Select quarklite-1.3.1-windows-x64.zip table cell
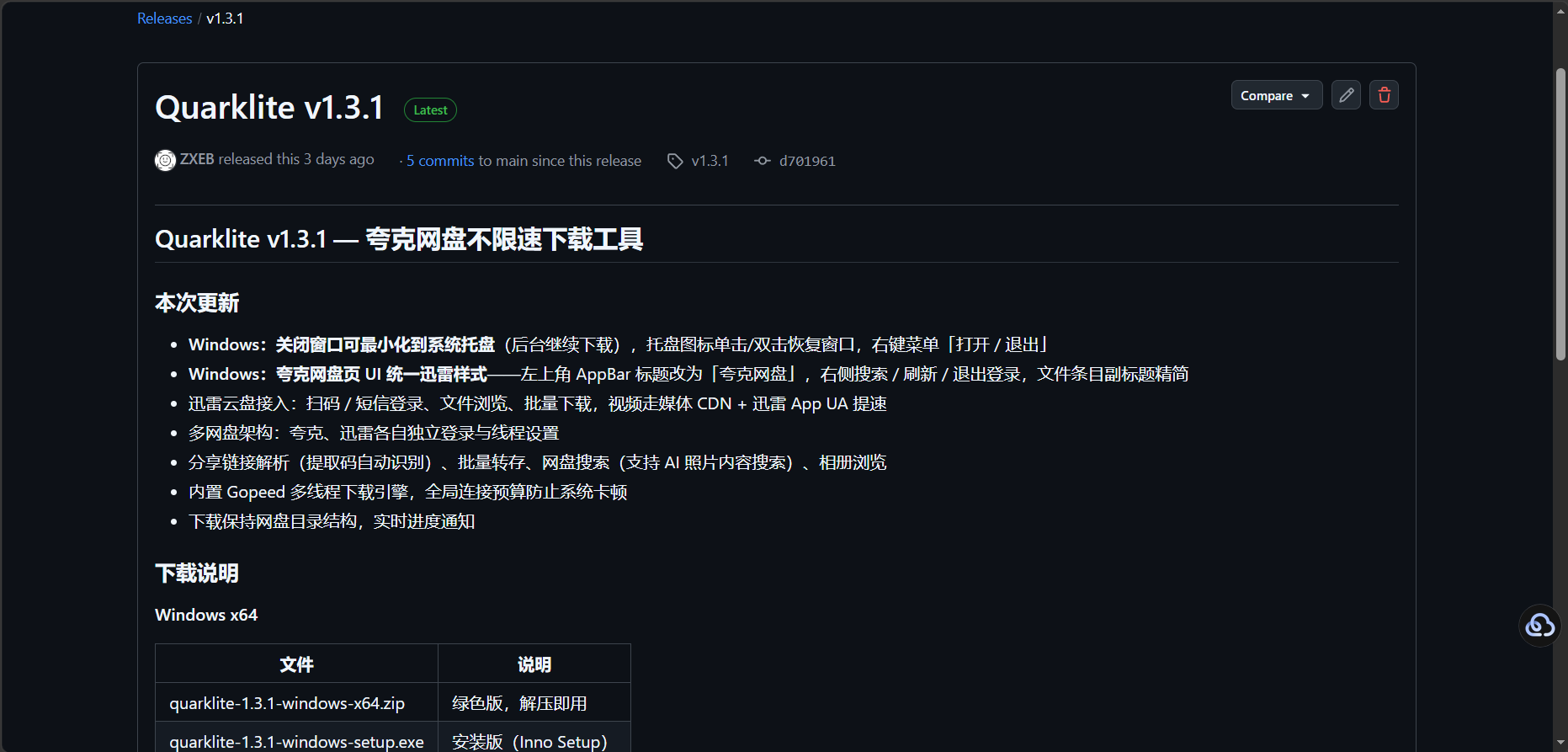Screen dimensions: 1568x752 296,702
